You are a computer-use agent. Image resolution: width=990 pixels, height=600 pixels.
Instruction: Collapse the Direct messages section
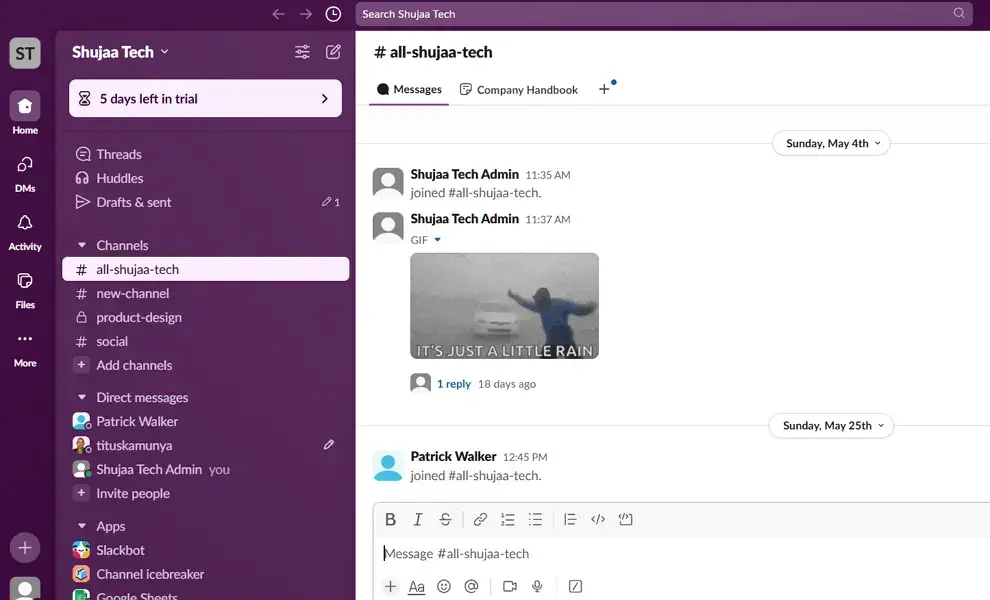[81, 397]
